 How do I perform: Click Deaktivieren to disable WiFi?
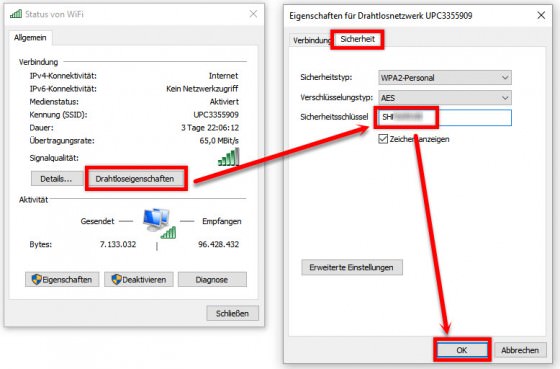click(139, 279)
